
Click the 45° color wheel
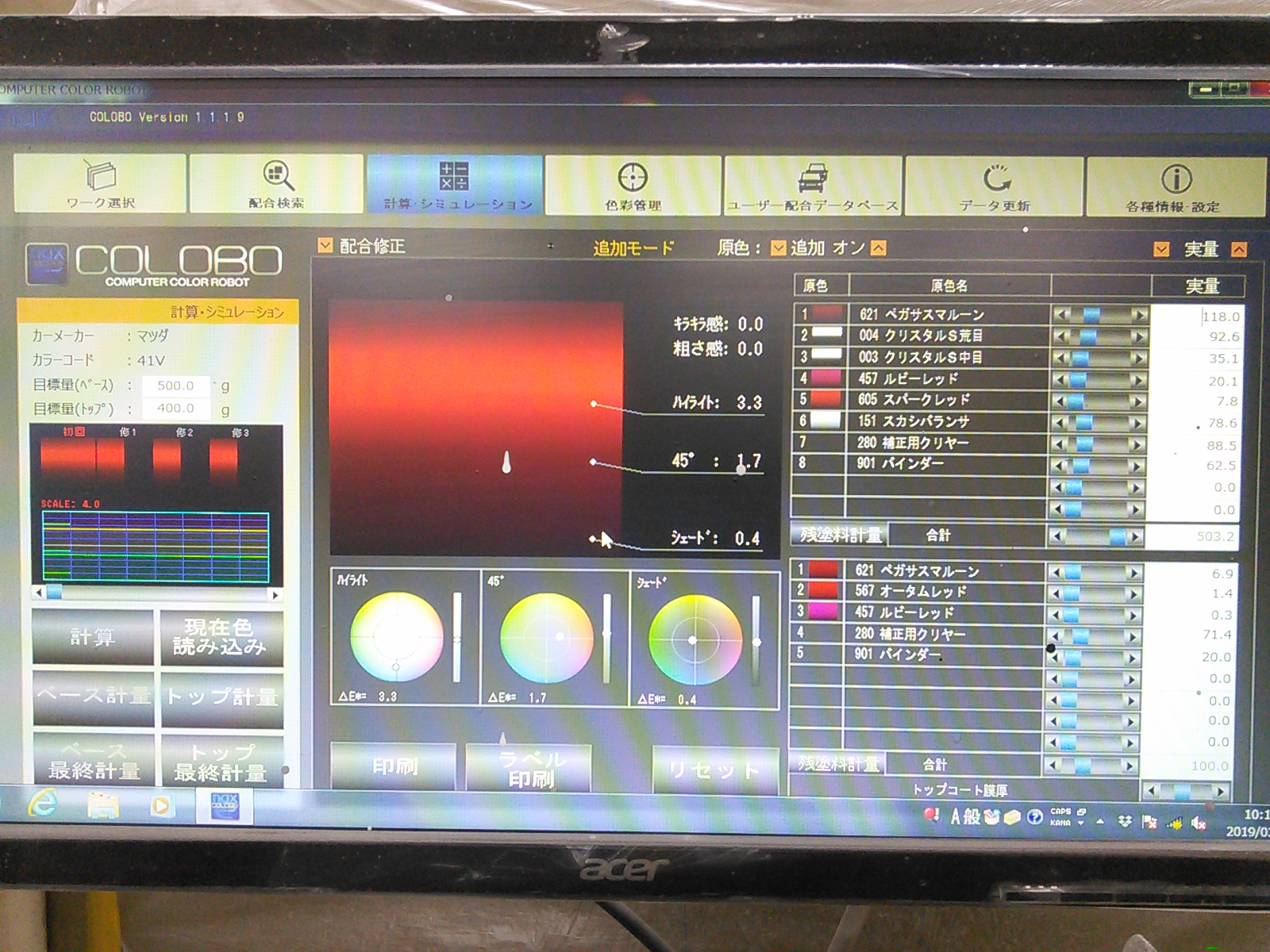point(547,639)
